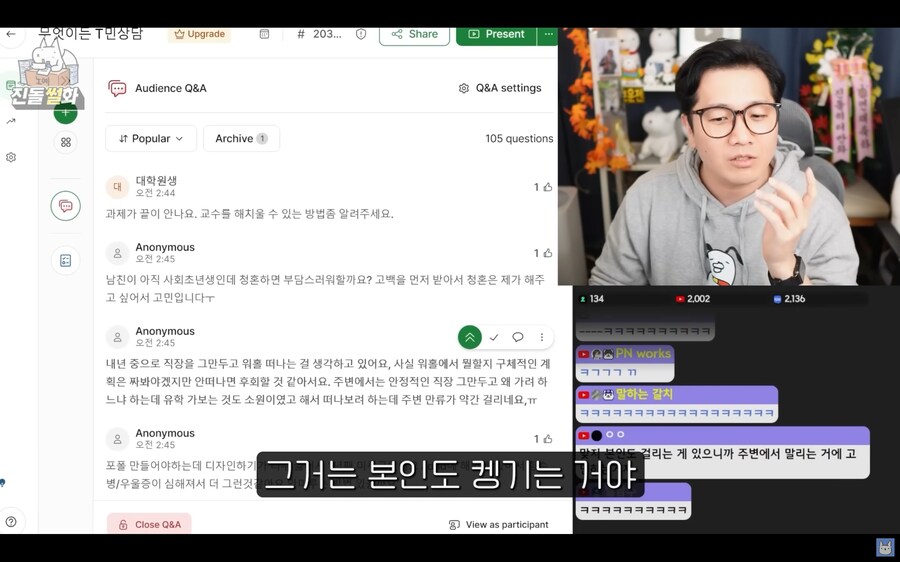Reply to the 워홀 question comment icon
Image resolution: width=900 pixels, height=562 pixels.
pos(518,338)
